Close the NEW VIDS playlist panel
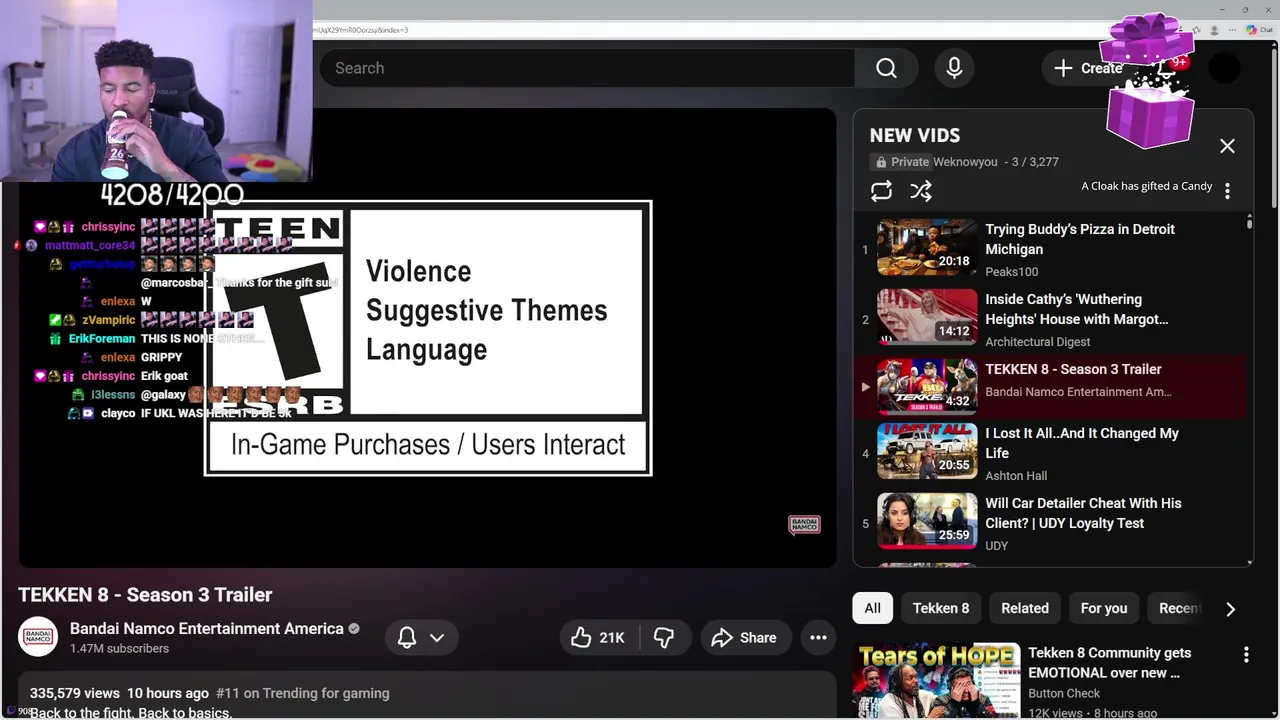The height and width of the screenshot is (720, 1280). tap(1227, 146)
